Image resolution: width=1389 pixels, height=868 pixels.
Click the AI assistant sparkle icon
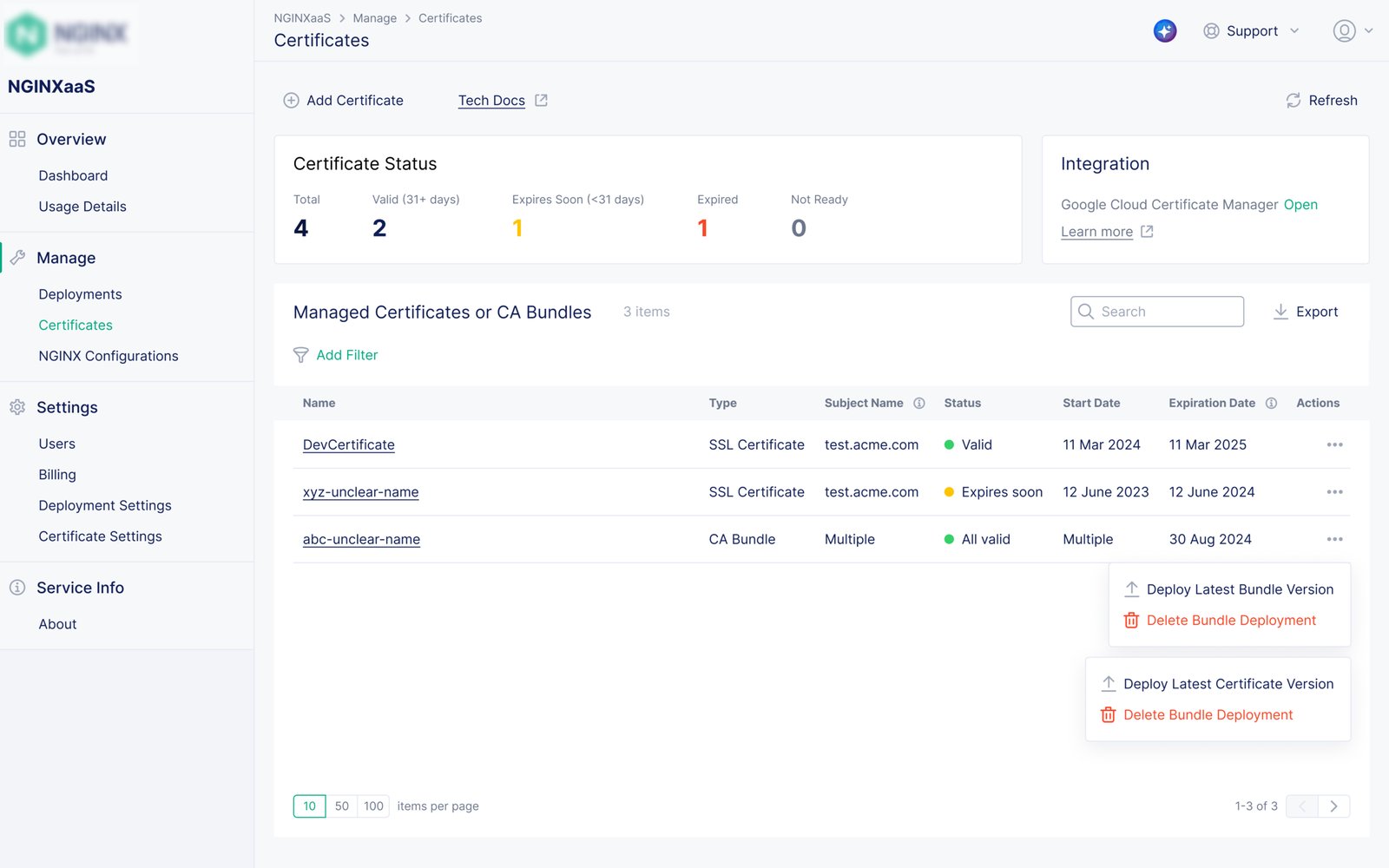click(x=1164, y=31)
